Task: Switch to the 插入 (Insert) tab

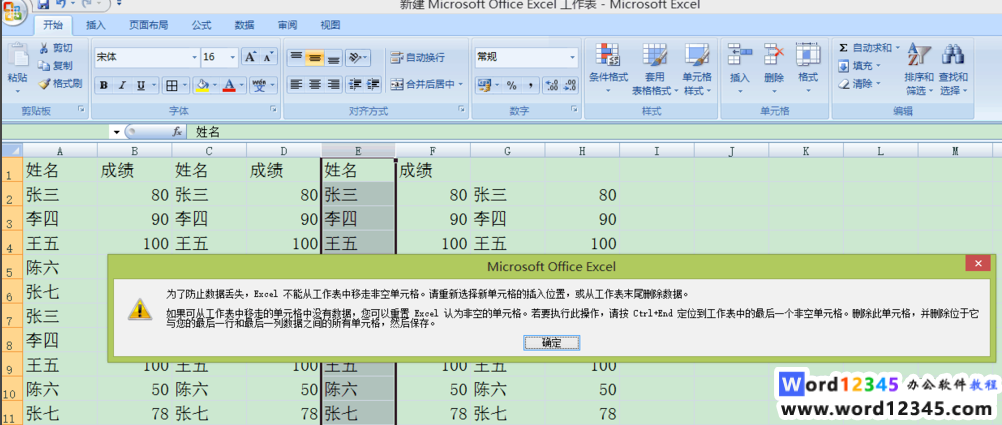Action: [x=96, y=25]
